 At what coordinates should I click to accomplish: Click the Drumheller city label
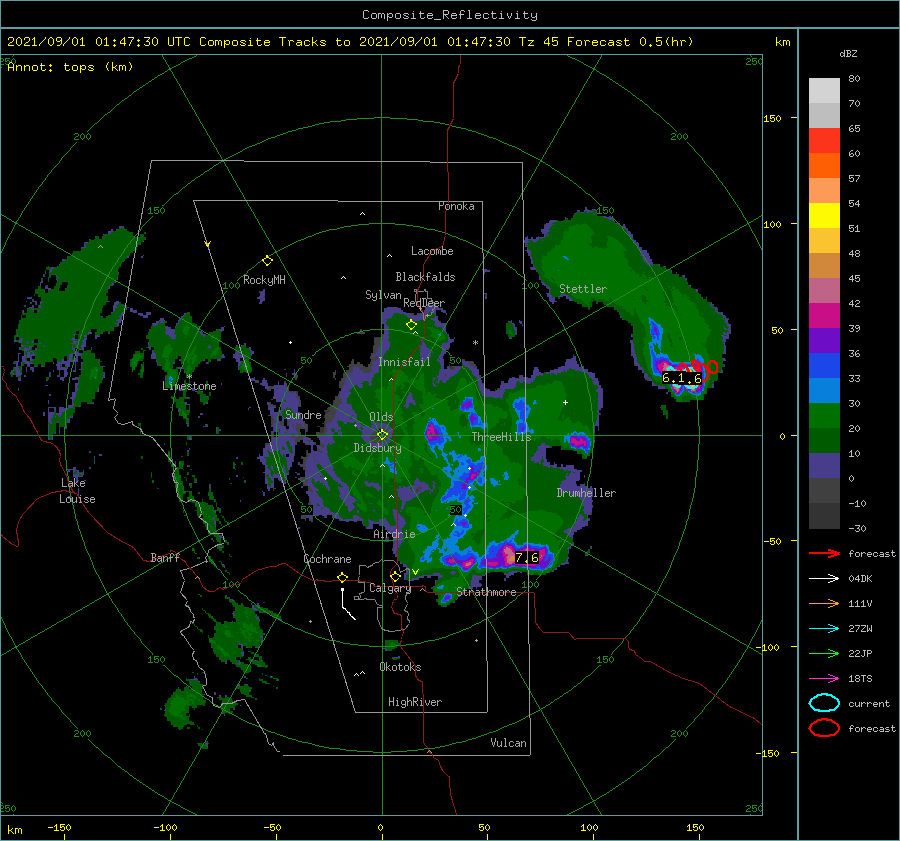pyautogui.click(x=586, y=493)
